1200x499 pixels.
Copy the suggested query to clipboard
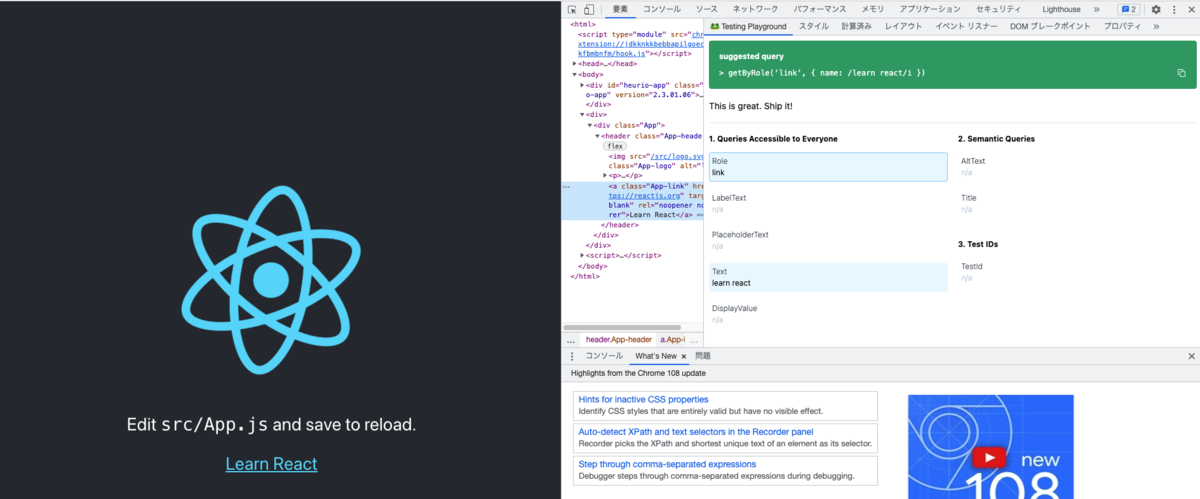[x=1181, y=73]
